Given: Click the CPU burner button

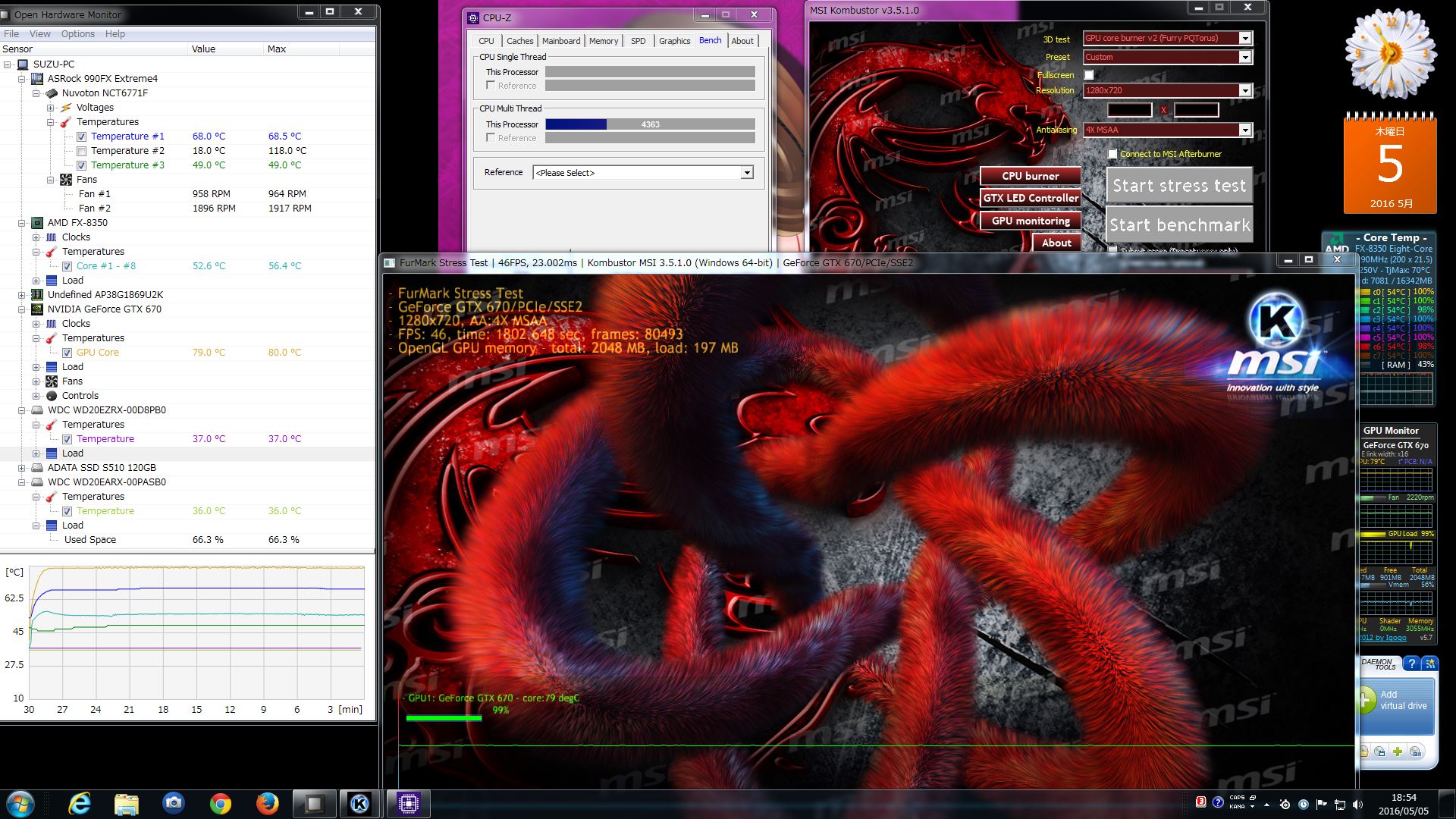Looking at the screenshot, I should click(1030, 176).
